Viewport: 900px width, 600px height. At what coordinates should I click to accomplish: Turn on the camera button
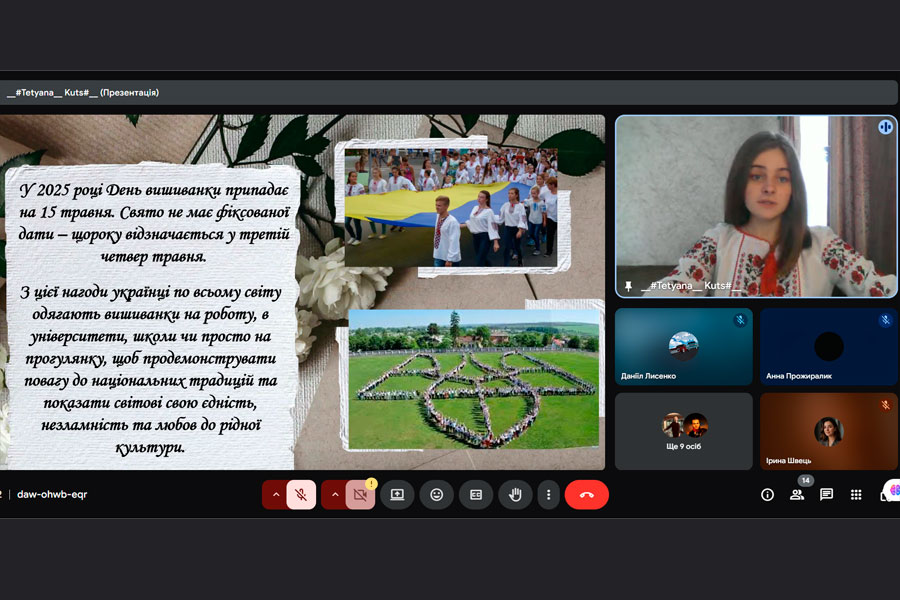[x=360, y=495]
